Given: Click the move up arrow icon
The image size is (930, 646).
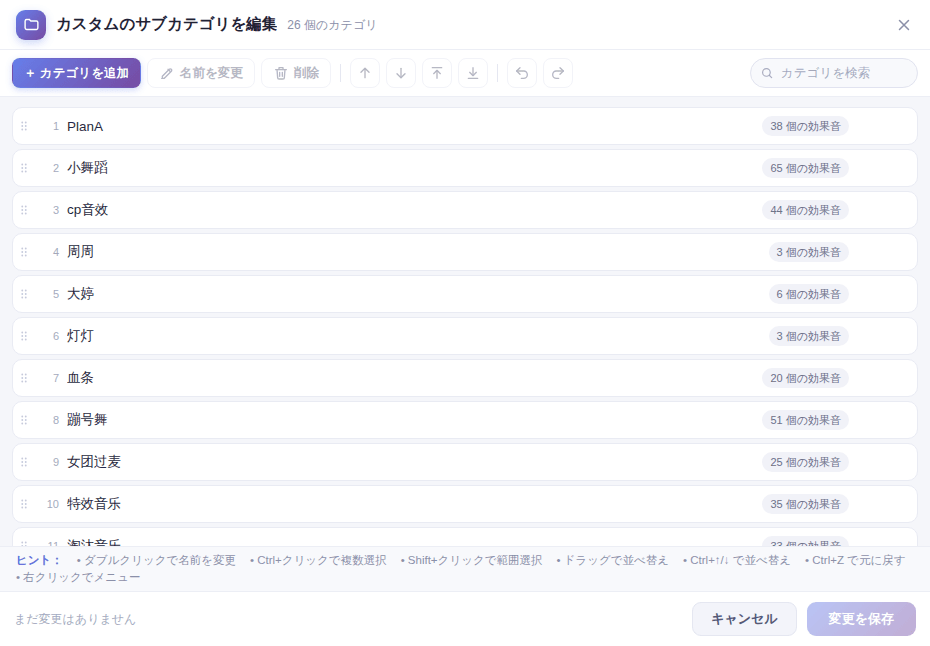Looking at the screenshot, I should [x=365, y=73].
